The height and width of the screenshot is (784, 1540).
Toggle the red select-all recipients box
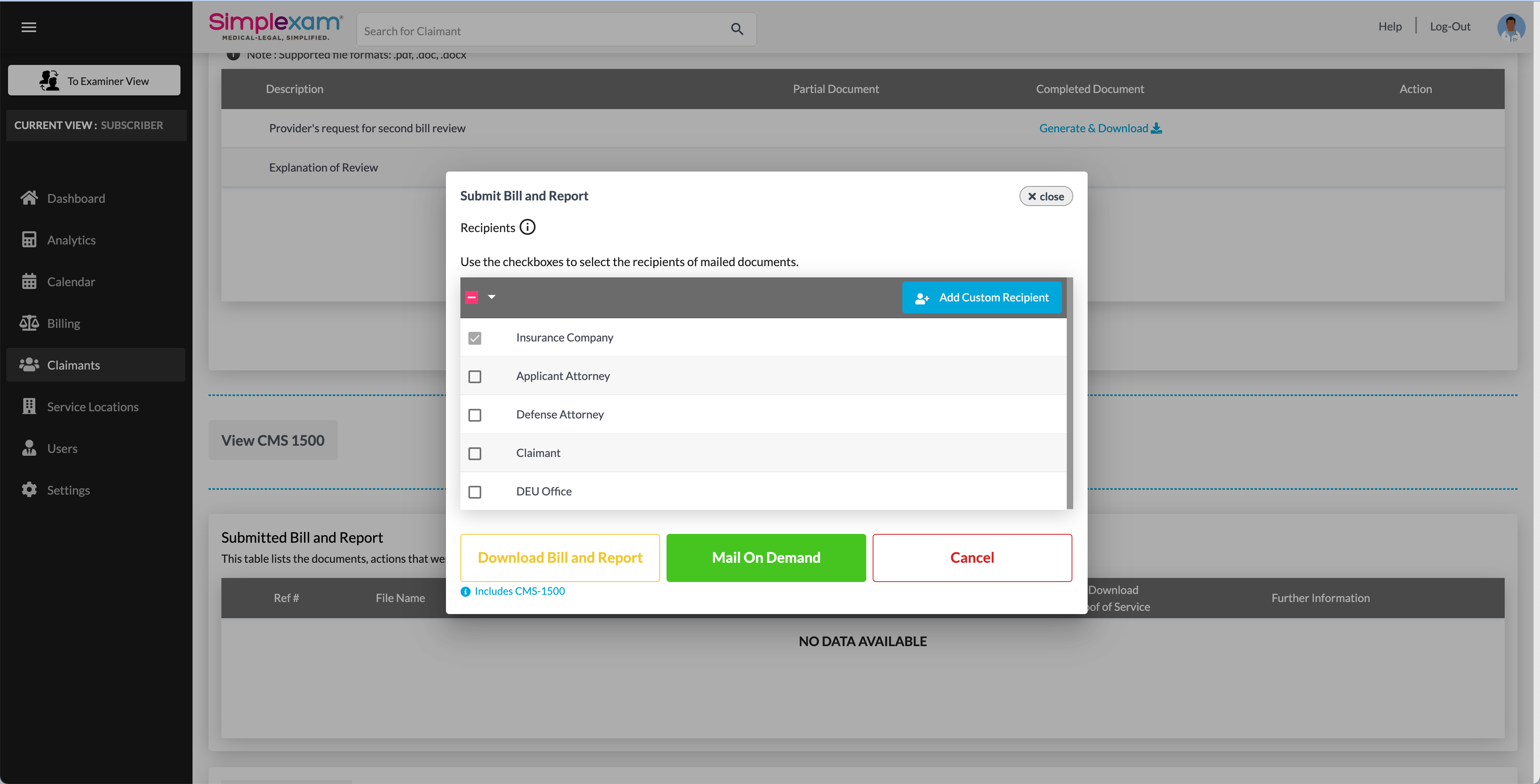[472, 297]
